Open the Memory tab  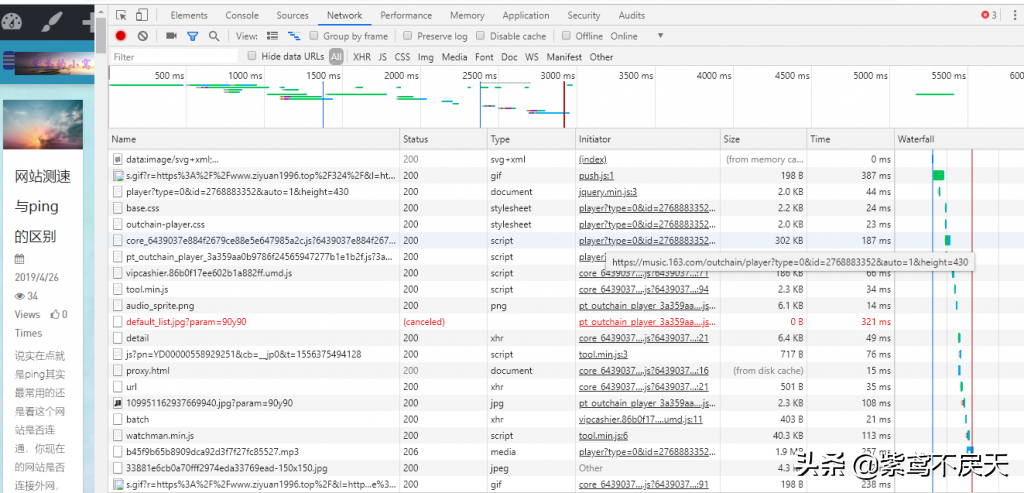pos(467,15)
